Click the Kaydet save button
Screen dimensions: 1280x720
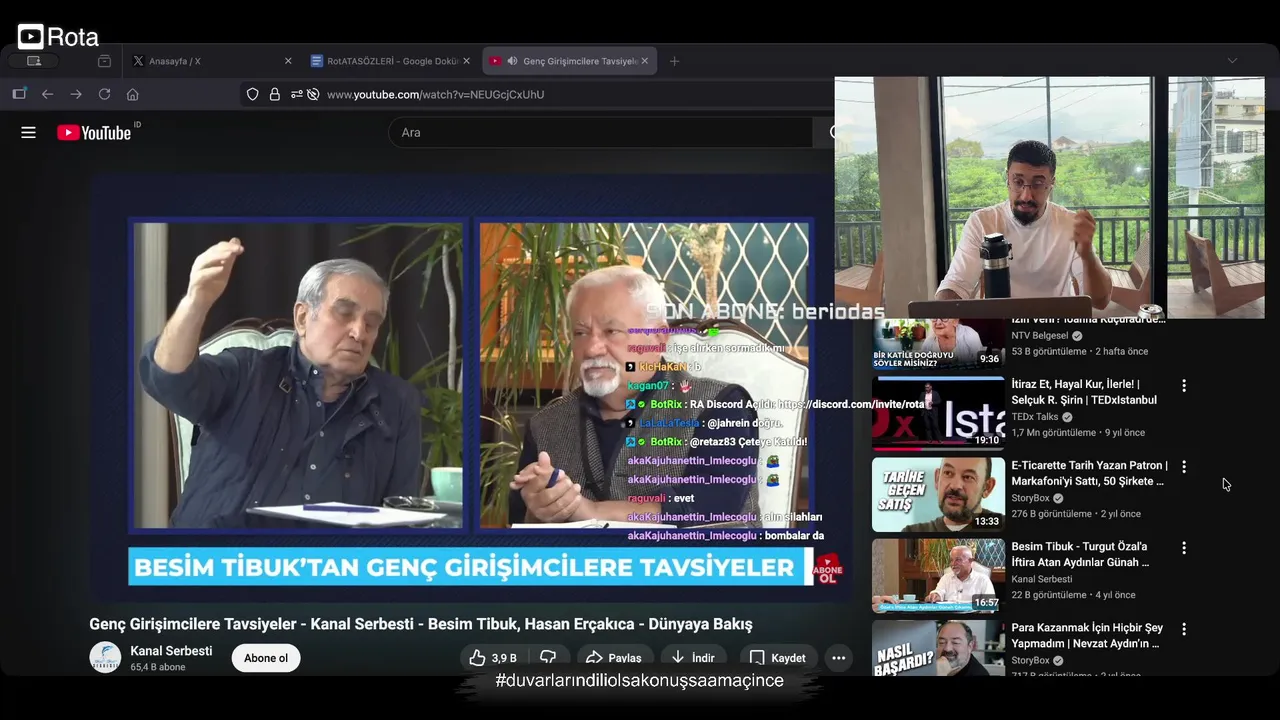[x=778, y=658]
